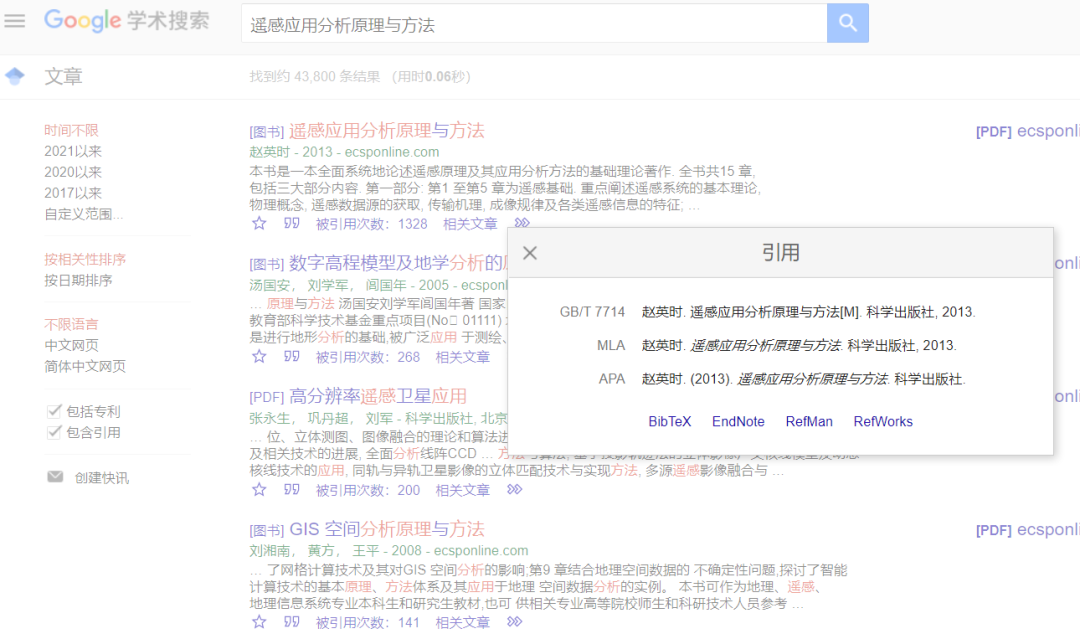Click inside the search query field
This screenshot has height=639, width=1080.
(x=530, y=24)
